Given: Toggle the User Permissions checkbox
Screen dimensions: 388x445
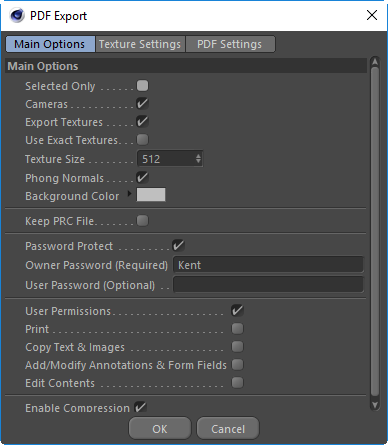Looking at the screenshot, I should pyautogui.click(x=237, y=311).
